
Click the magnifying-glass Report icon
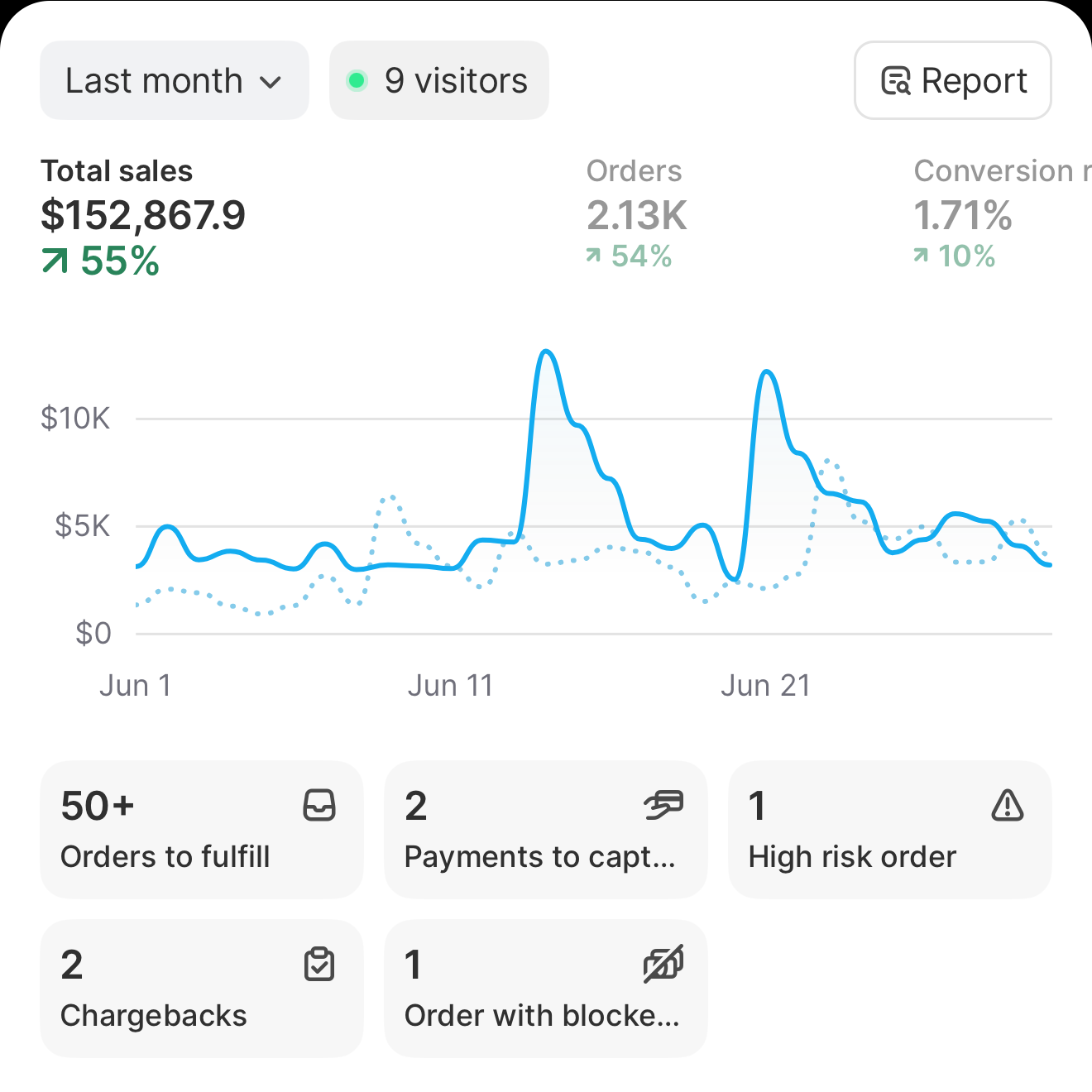tap(895, 80)
